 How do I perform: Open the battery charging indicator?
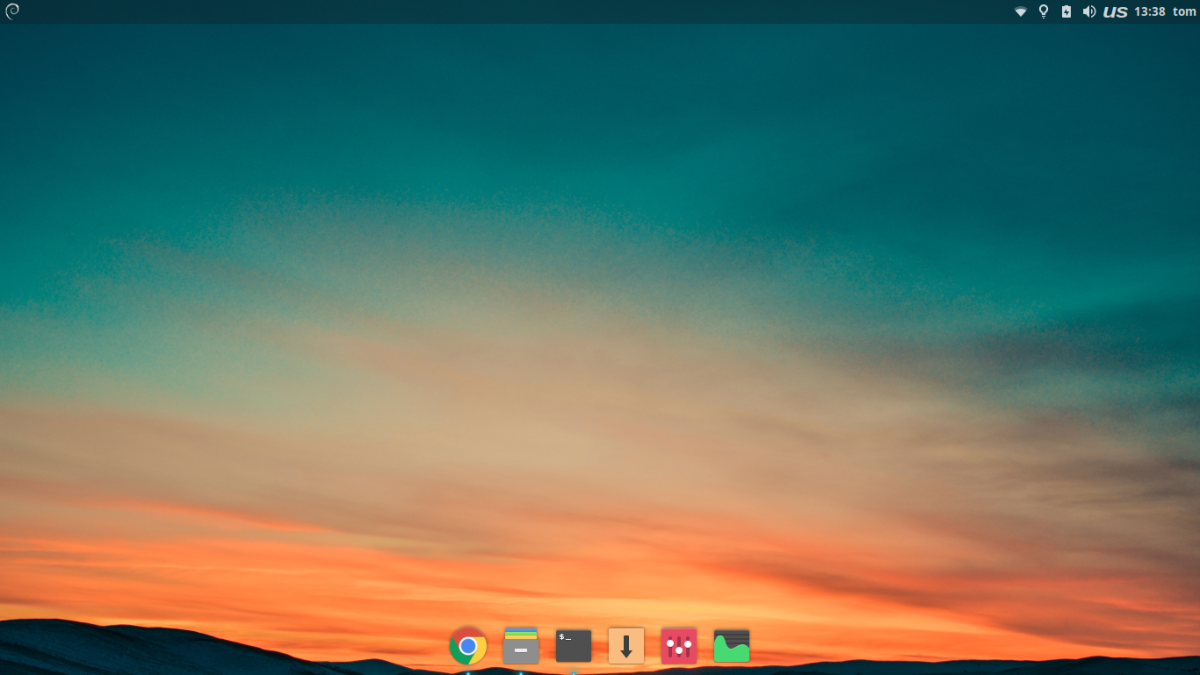click(x=1066, y=12)
